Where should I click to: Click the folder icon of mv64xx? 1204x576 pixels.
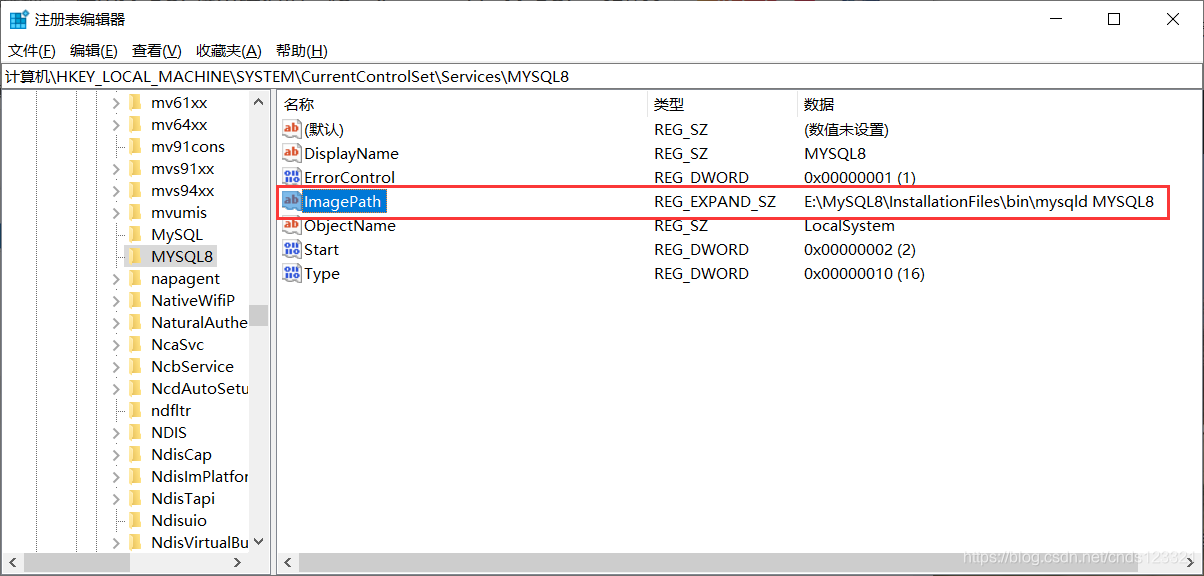136,124
